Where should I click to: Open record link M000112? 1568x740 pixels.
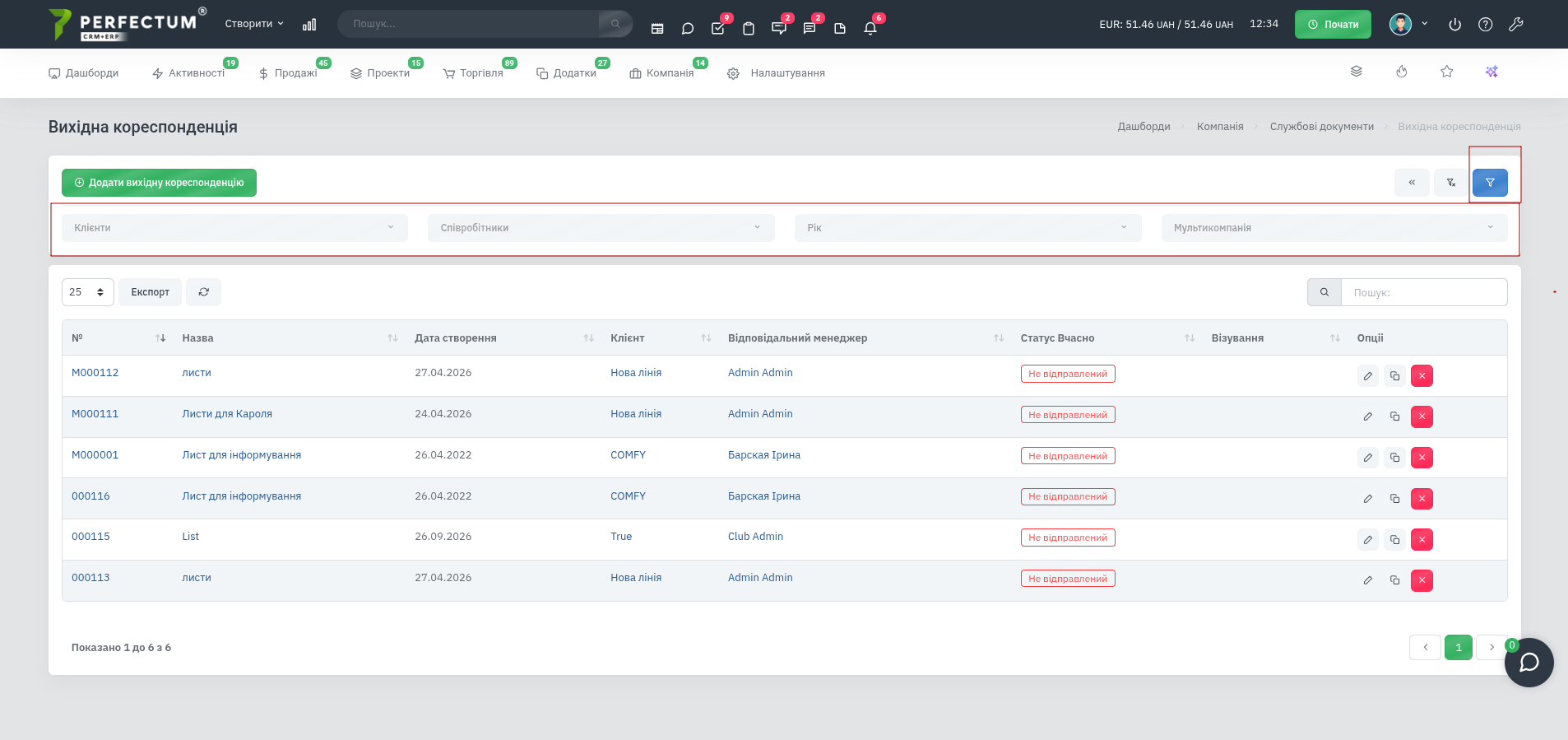click(x=95, y=373)
